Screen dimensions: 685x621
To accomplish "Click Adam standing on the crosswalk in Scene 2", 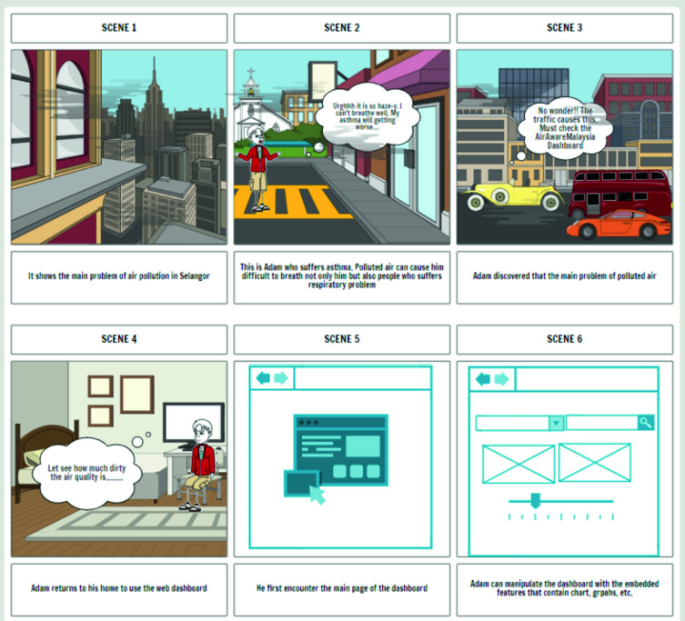I will pyautogui.click(x=258, y=168).
